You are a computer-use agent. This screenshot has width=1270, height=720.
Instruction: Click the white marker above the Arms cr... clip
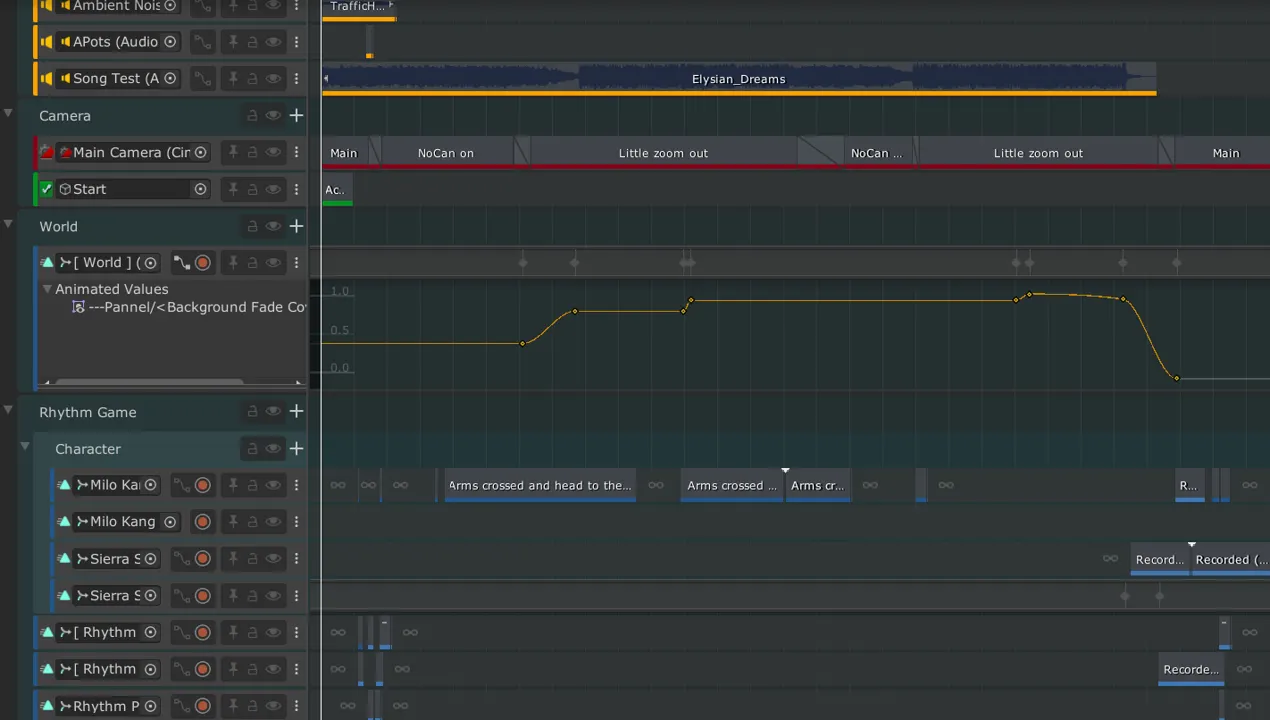[786, 470]
